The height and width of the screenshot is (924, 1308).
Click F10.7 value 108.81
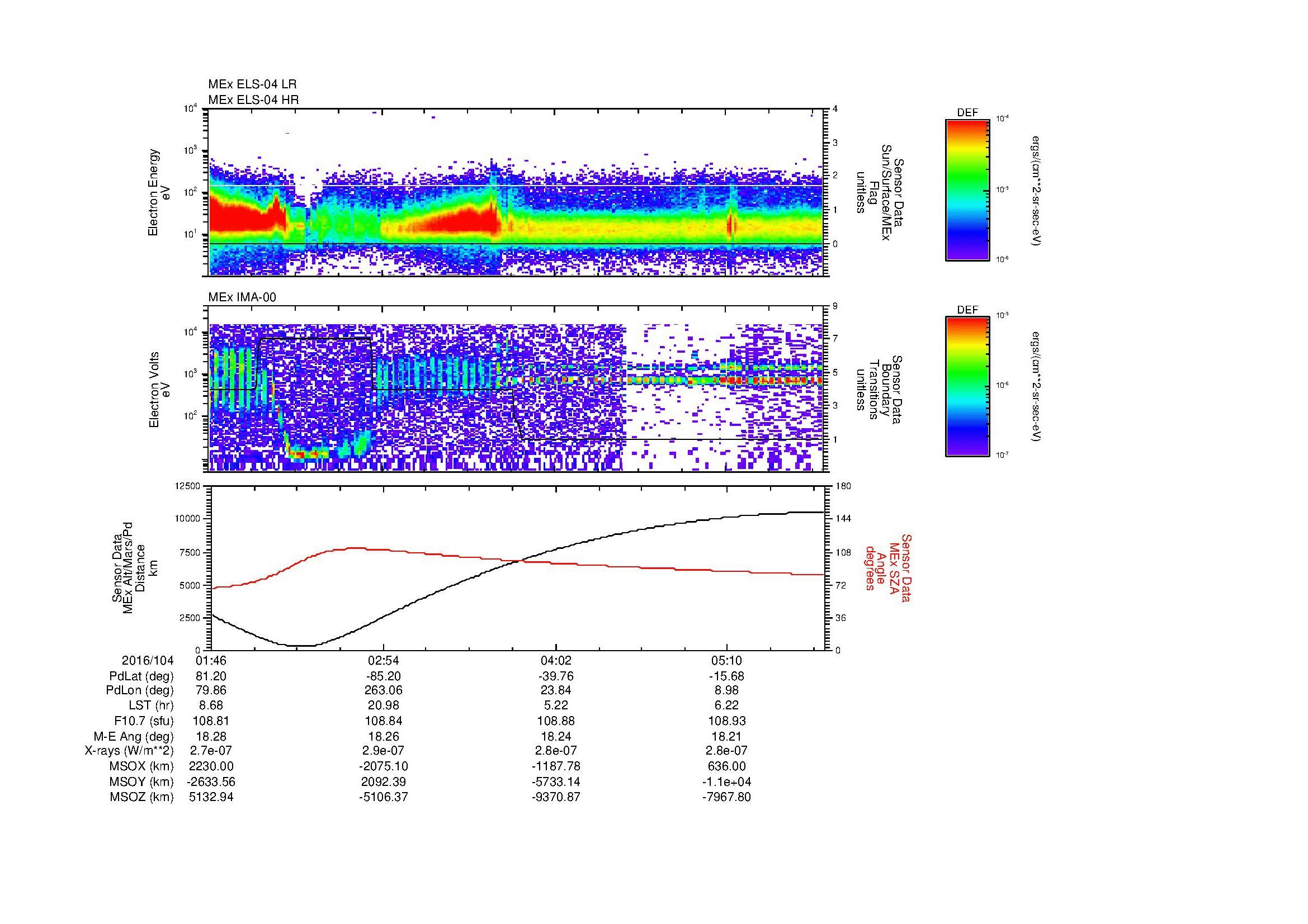coord(211,721)
